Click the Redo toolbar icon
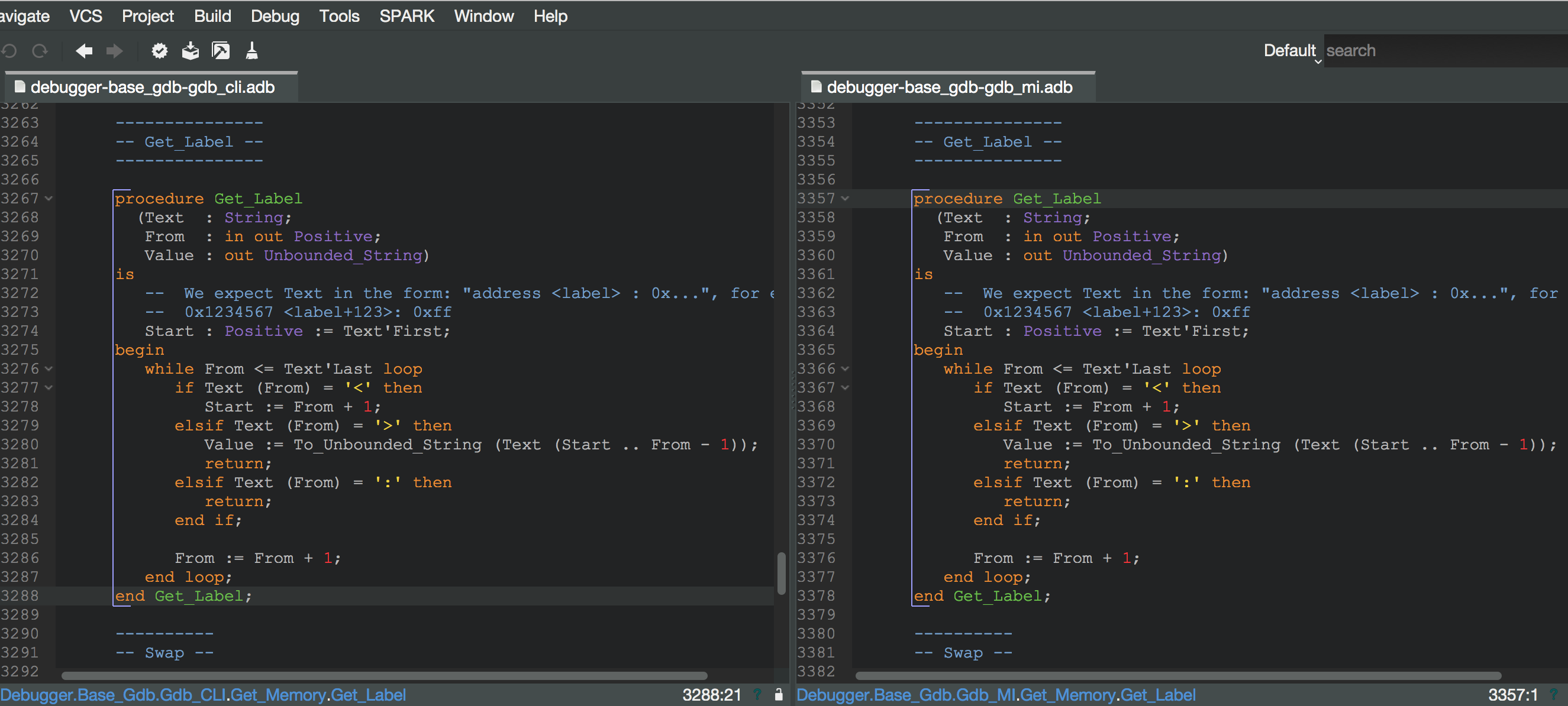The width and height of the screenshot is (1568, 706). coord(40,51)
